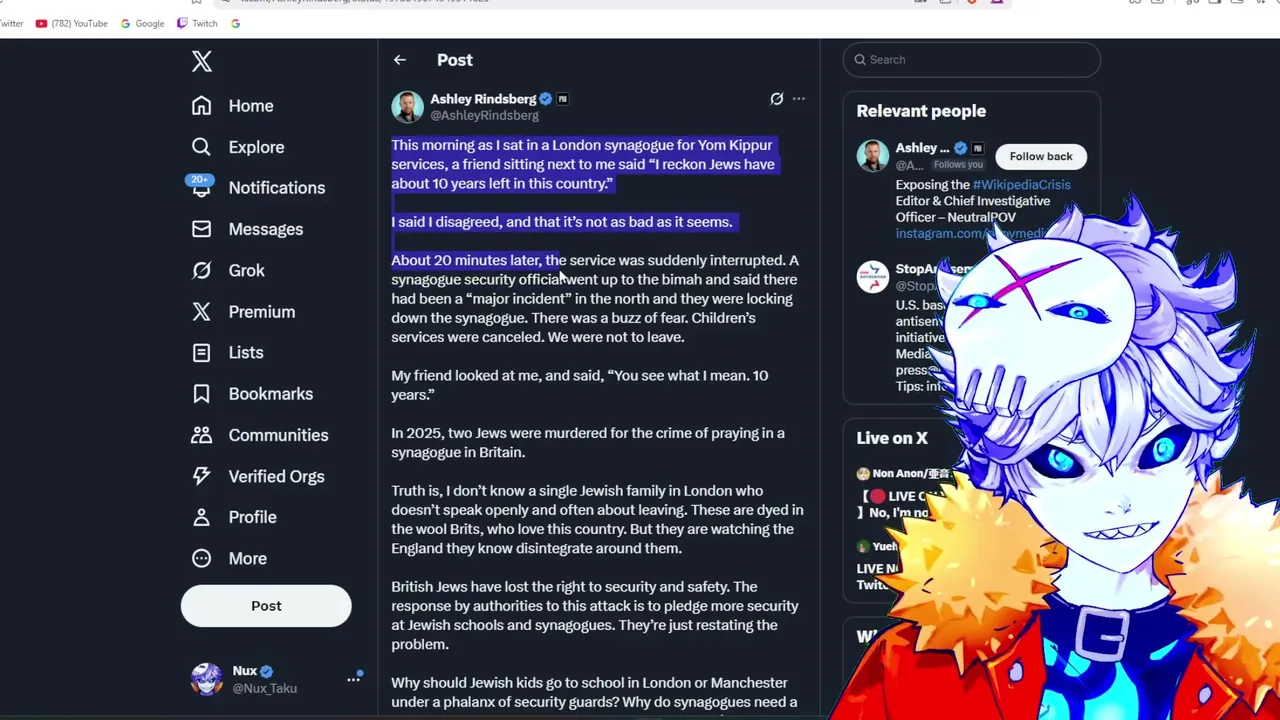Click Follow back button for Ashley
Viewport: 1280px width, 720px height.
point(1041,157)
